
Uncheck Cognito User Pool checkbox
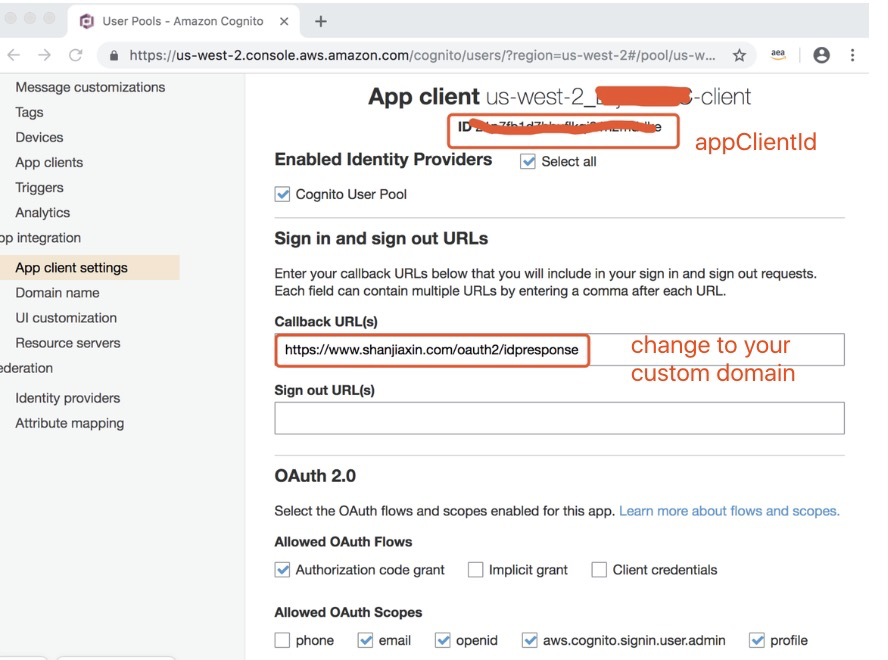pos(282,194)
